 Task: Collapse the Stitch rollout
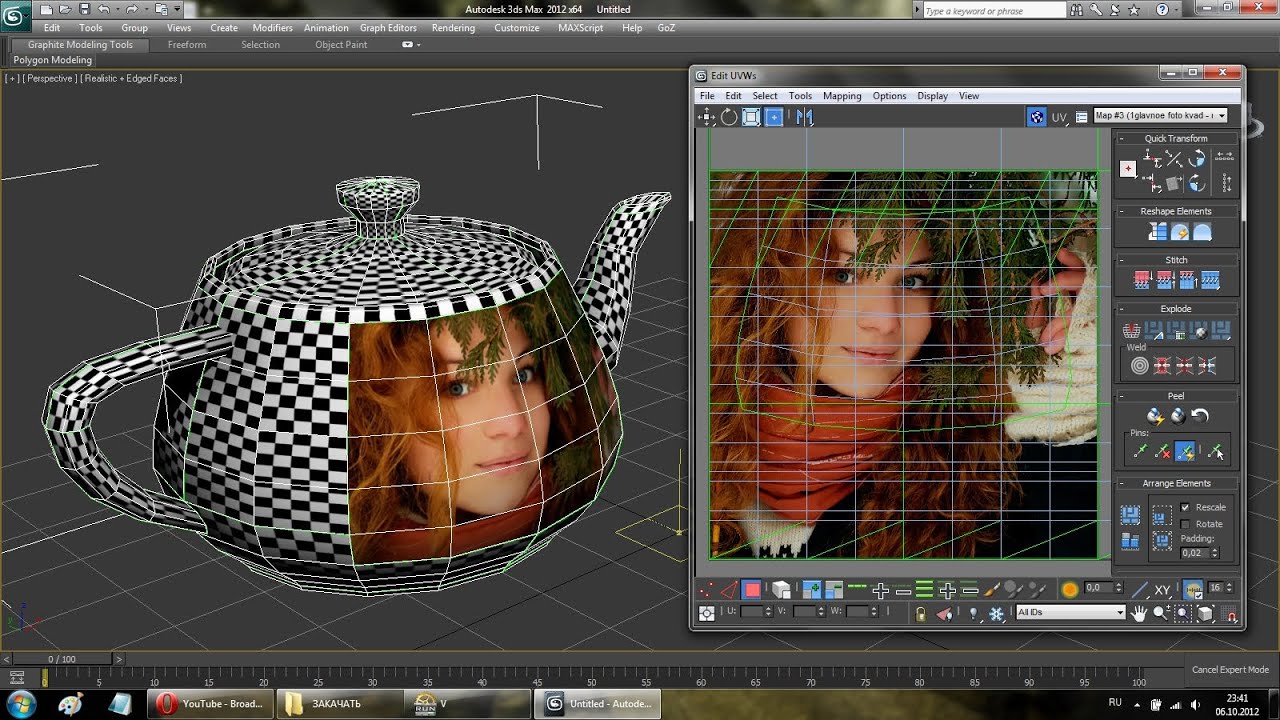(x=1176, y=260)
